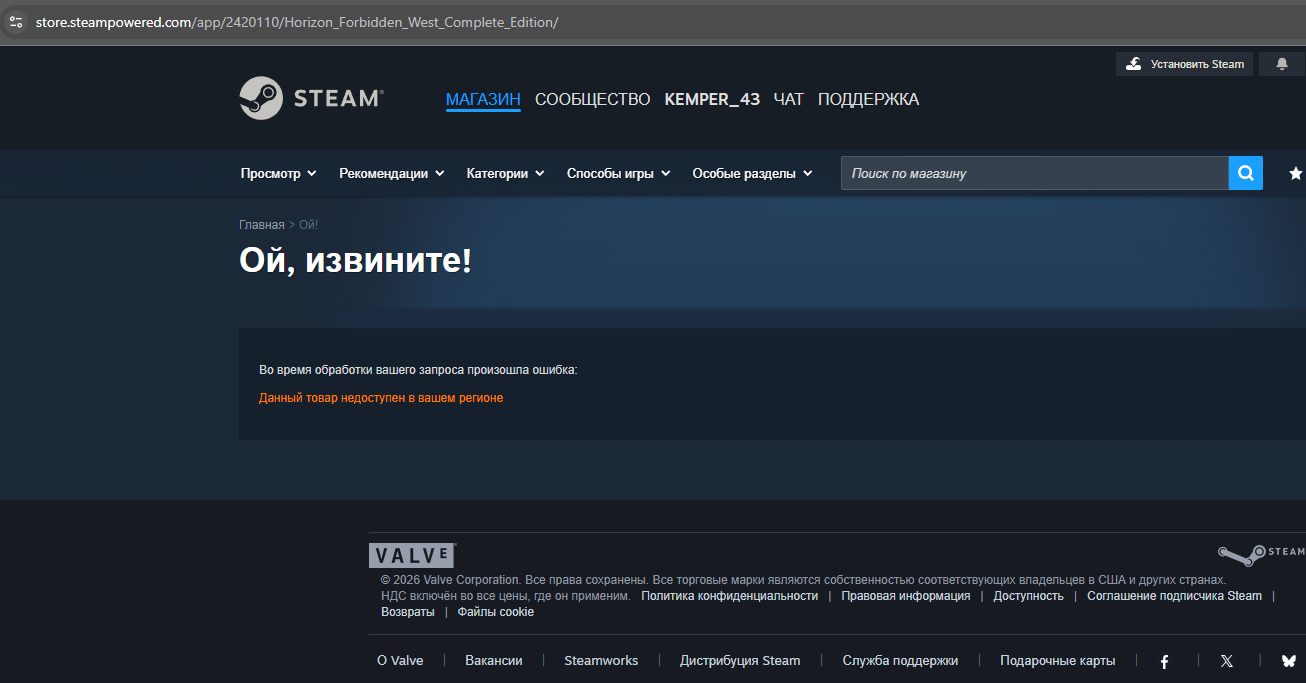1306x683 pixels.
Task: Open Доступность footer link
Action: pos(1028,596)
